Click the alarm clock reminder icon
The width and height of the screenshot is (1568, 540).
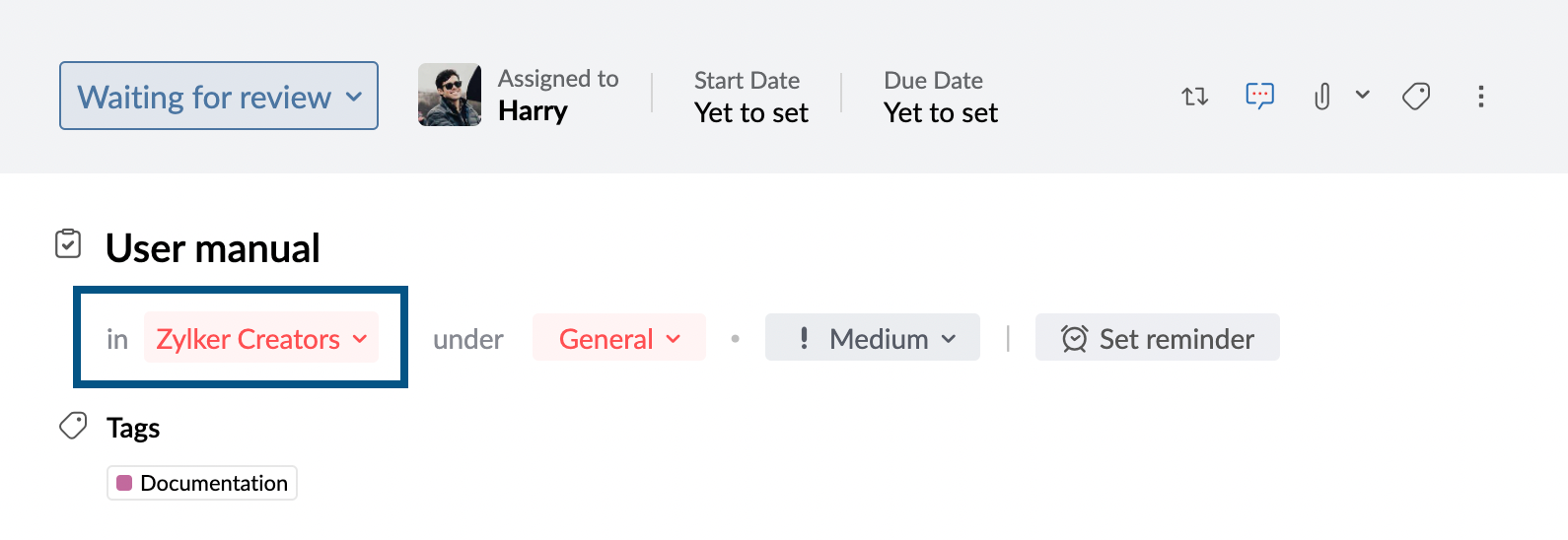(x=1074, y=339)
